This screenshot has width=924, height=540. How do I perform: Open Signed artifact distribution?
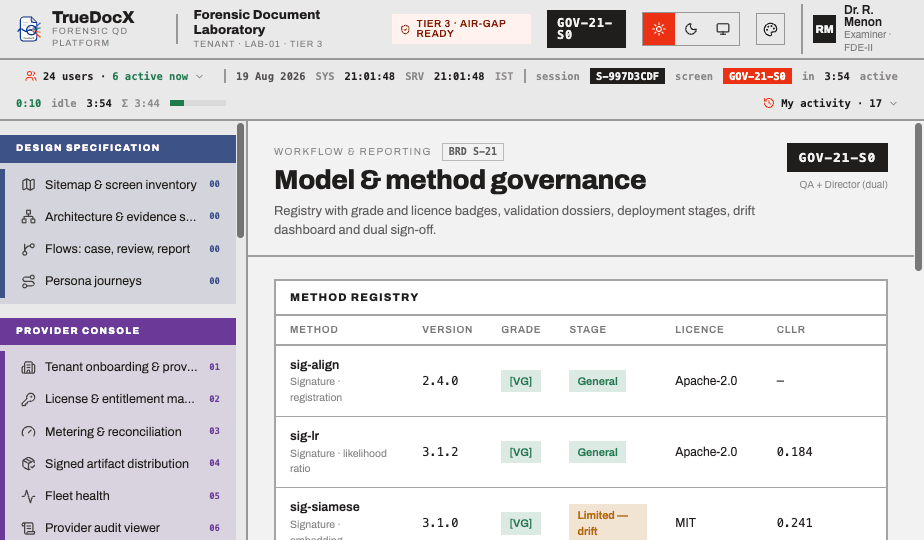[x=120, y=463]
